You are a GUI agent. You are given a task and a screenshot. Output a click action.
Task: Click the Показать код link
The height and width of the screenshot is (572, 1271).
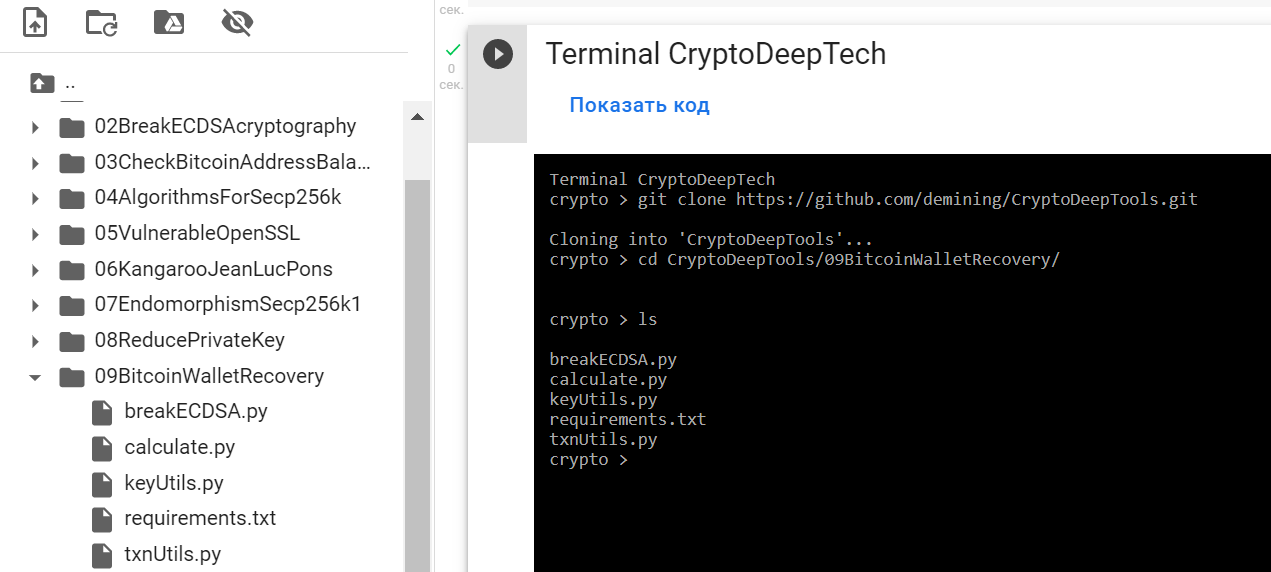click(x=639, y=105)
